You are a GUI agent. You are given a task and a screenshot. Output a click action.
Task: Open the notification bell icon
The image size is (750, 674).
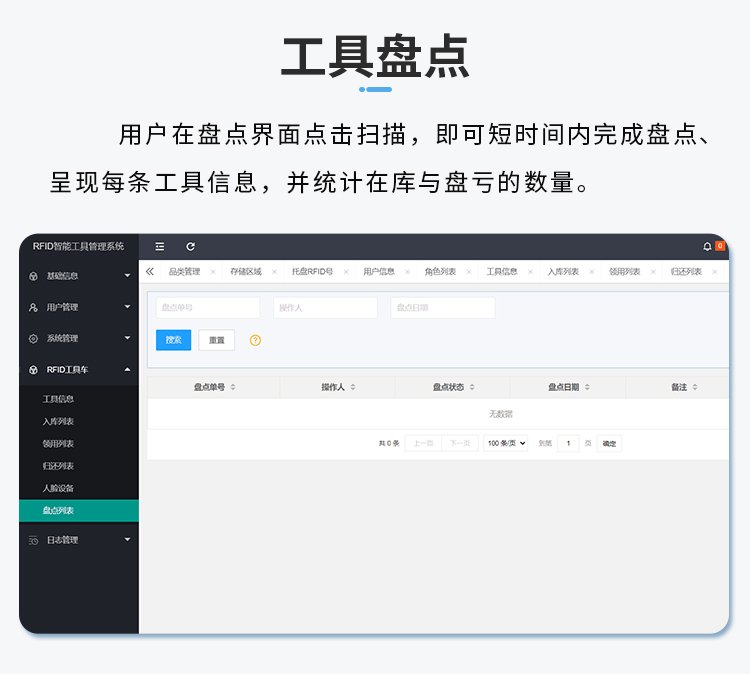tap(707, 246)
